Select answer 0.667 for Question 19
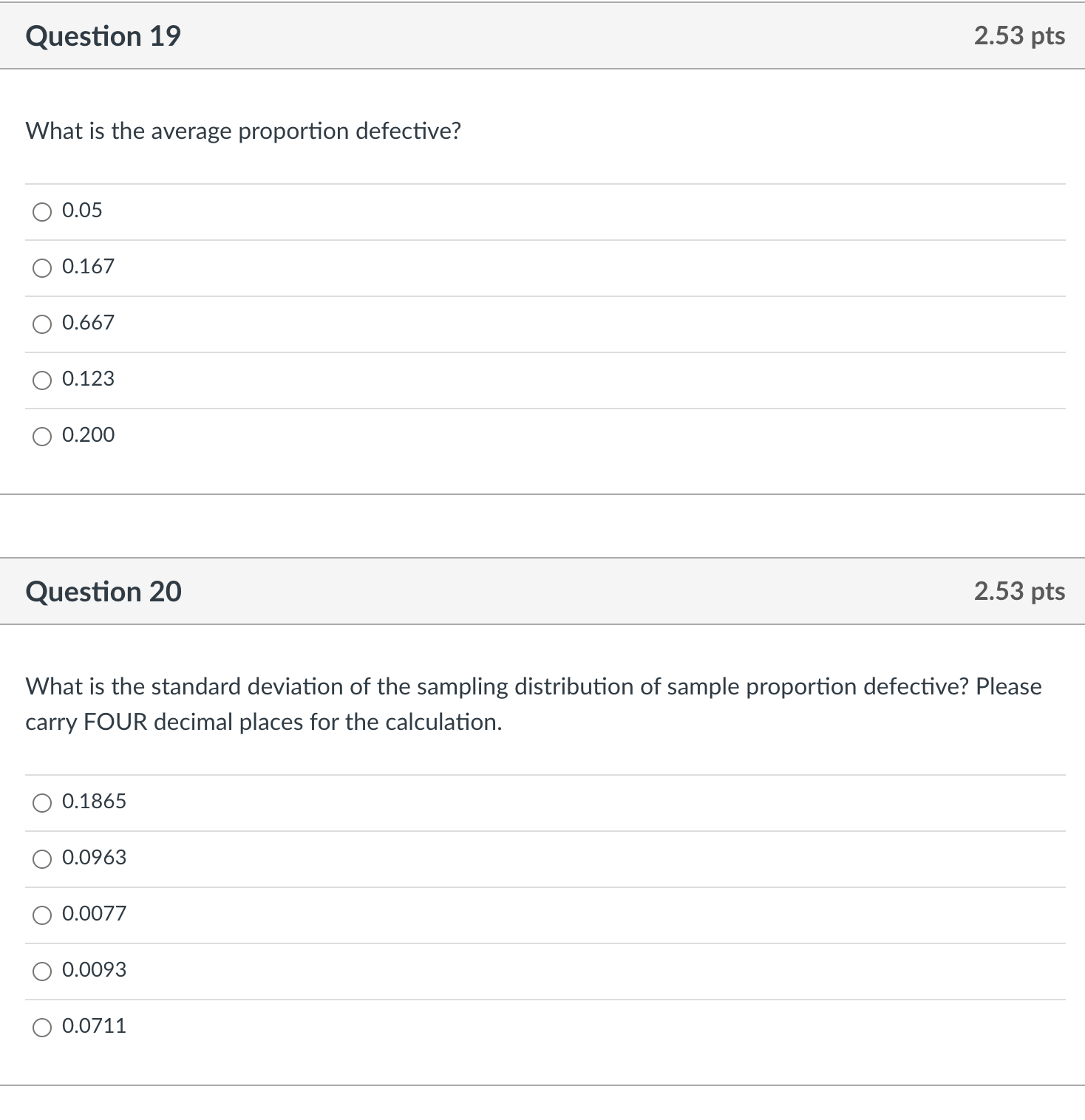Screen dimensions: 1085x1120 pyautogui.click(x=42, y=323)
